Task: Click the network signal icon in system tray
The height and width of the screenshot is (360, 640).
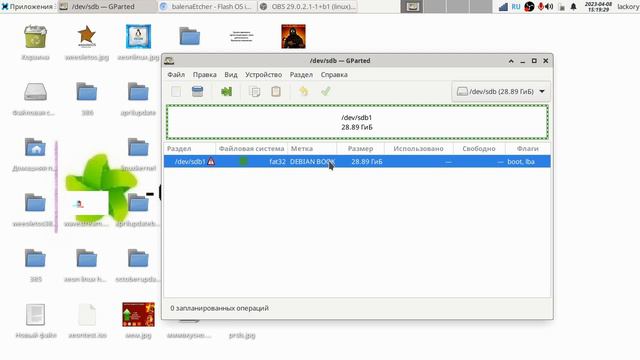Action: point(504,7)
